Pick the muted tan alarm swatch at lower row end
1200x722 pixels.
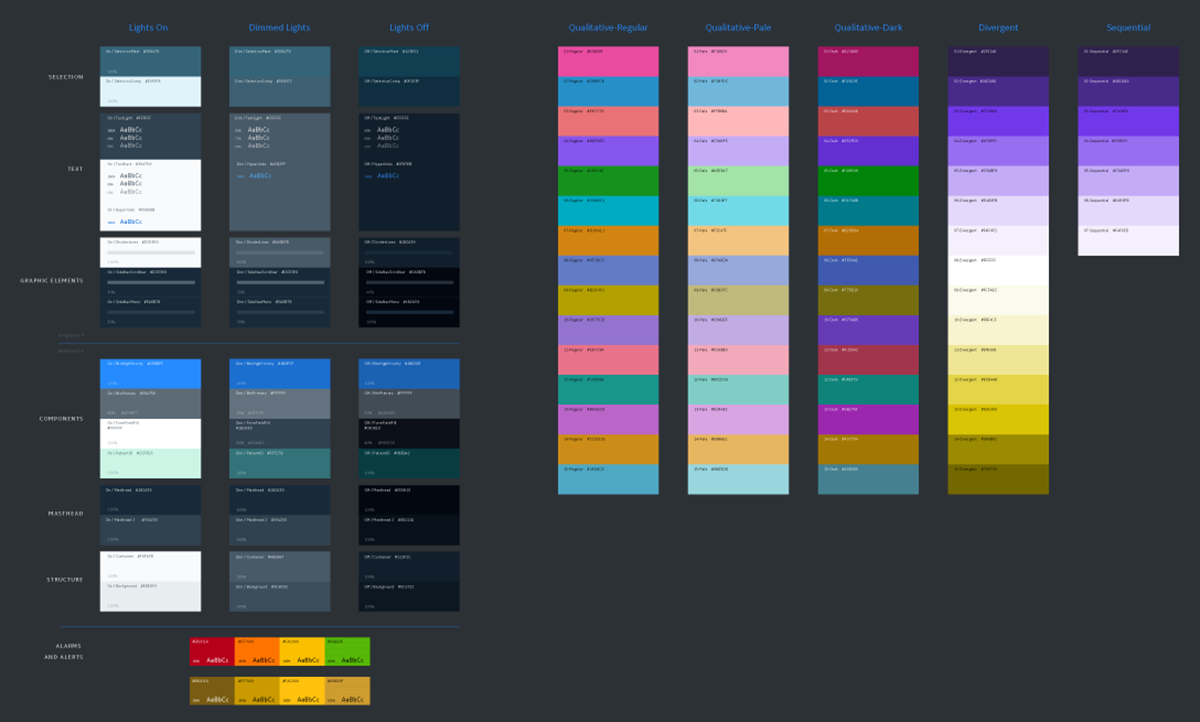tap(347, 690)
